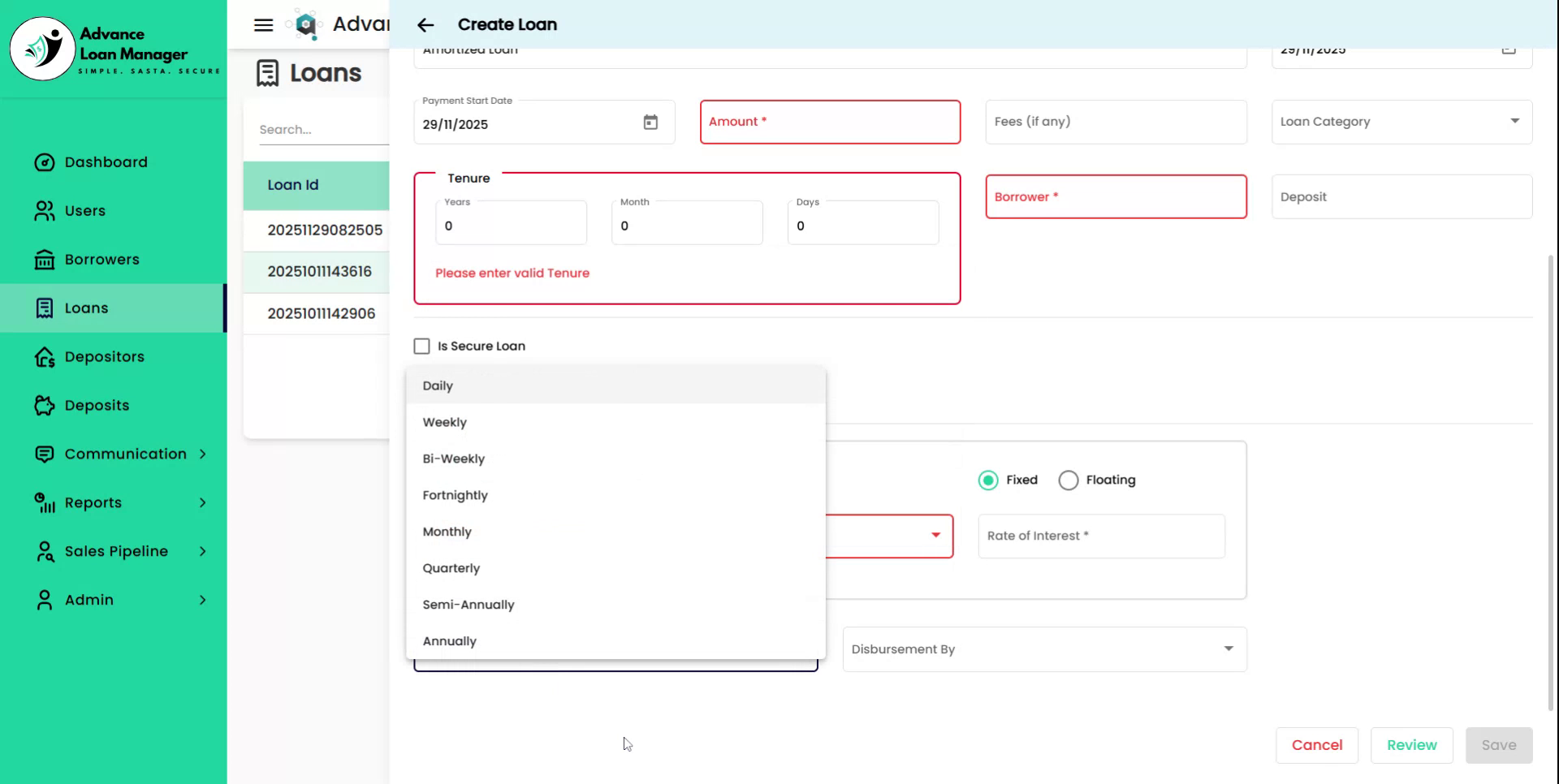Toggle the Is Secure Loan checkbox
The width and height of the screenshot is (1559, 784).
(421, 346)
